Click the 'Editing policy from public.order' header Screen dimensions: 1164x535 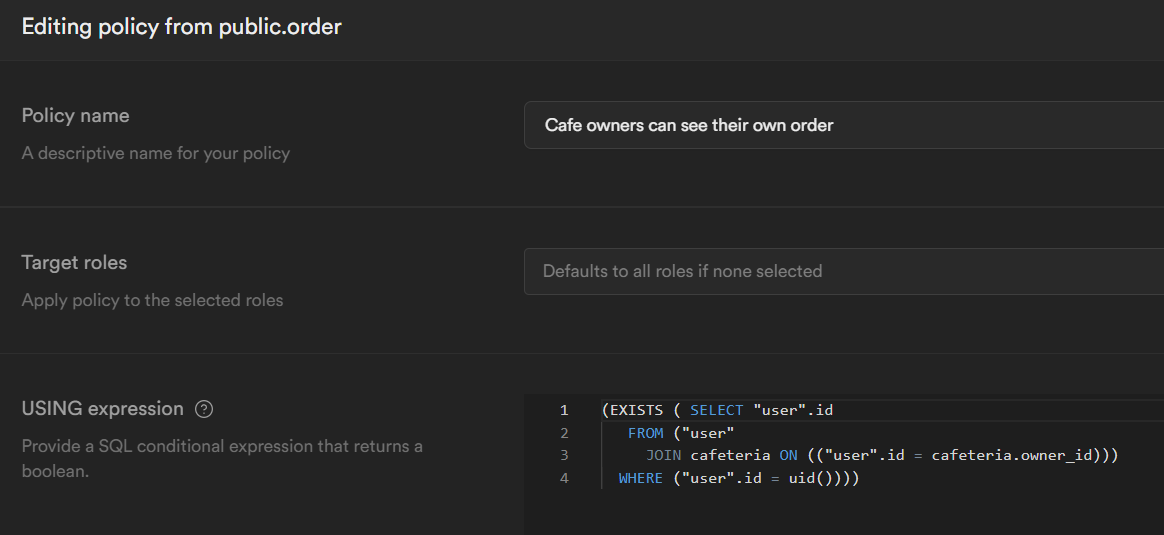point(181,27)
